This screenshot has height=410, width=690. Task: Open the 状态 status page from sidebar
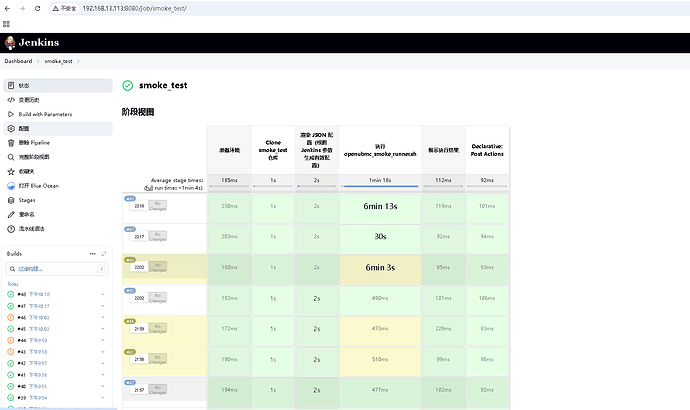coord(24,86)
